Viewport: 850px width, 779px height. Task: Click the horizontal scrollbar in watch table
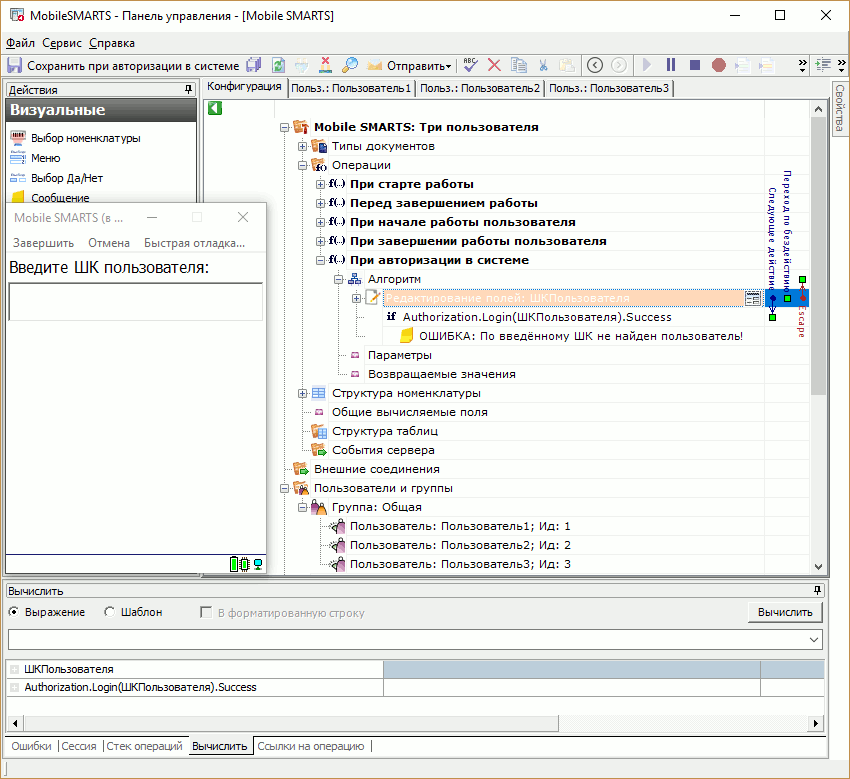(292, 723)
